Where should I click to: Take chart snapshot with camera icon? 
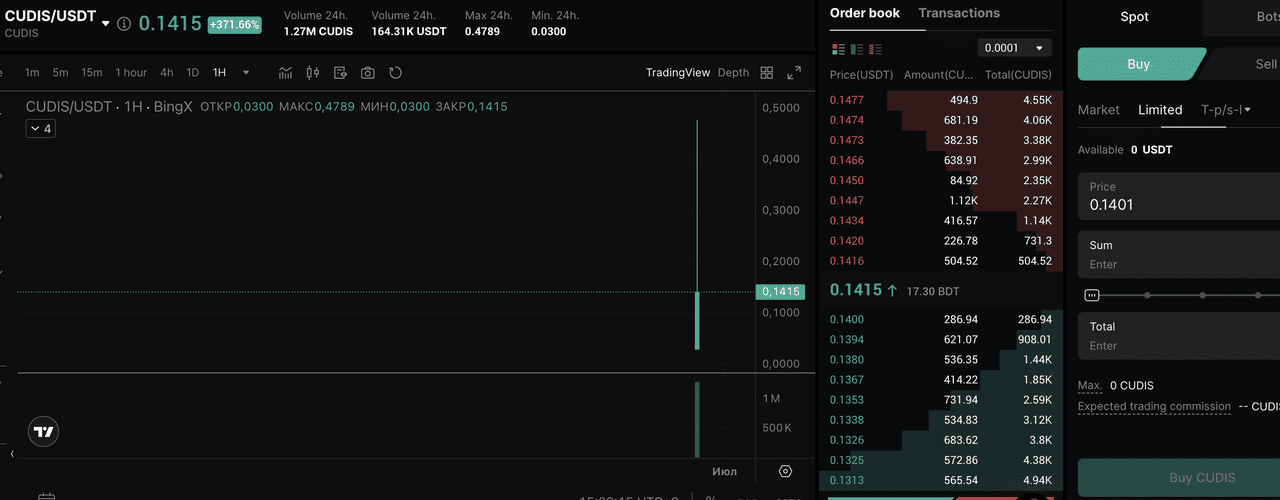368,73
